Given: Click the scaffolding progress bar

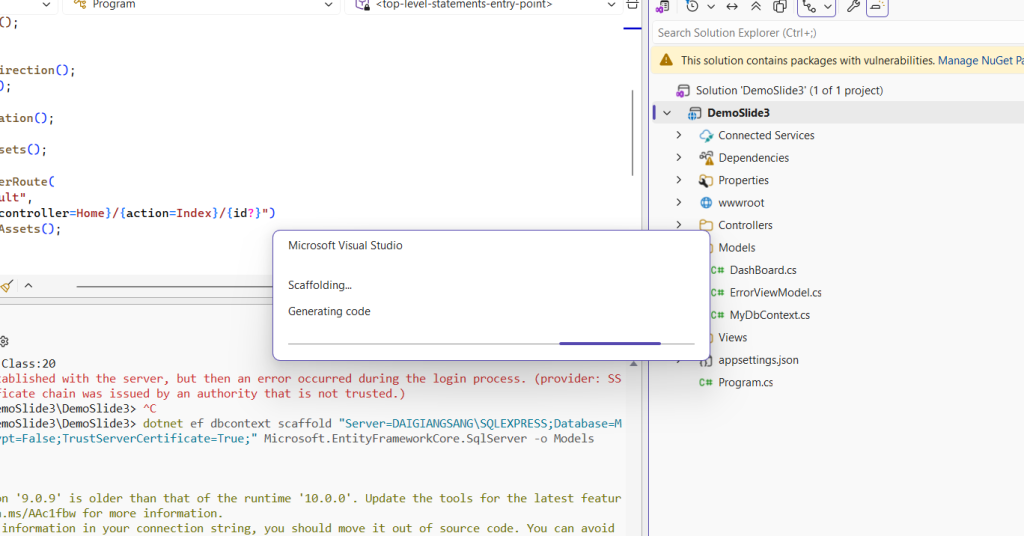Looking at the screenshot, I should point(491,343).
